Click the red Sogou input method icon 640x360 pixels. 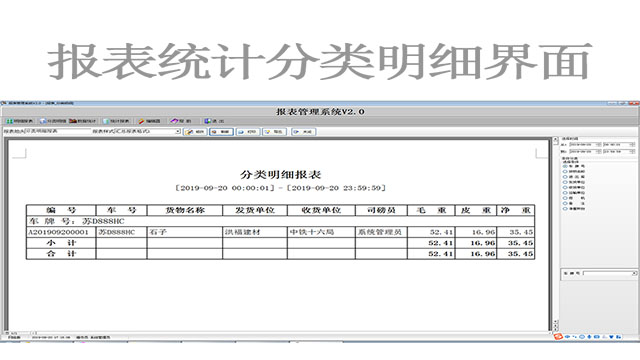pyautogui.click(x=558, y=337)
